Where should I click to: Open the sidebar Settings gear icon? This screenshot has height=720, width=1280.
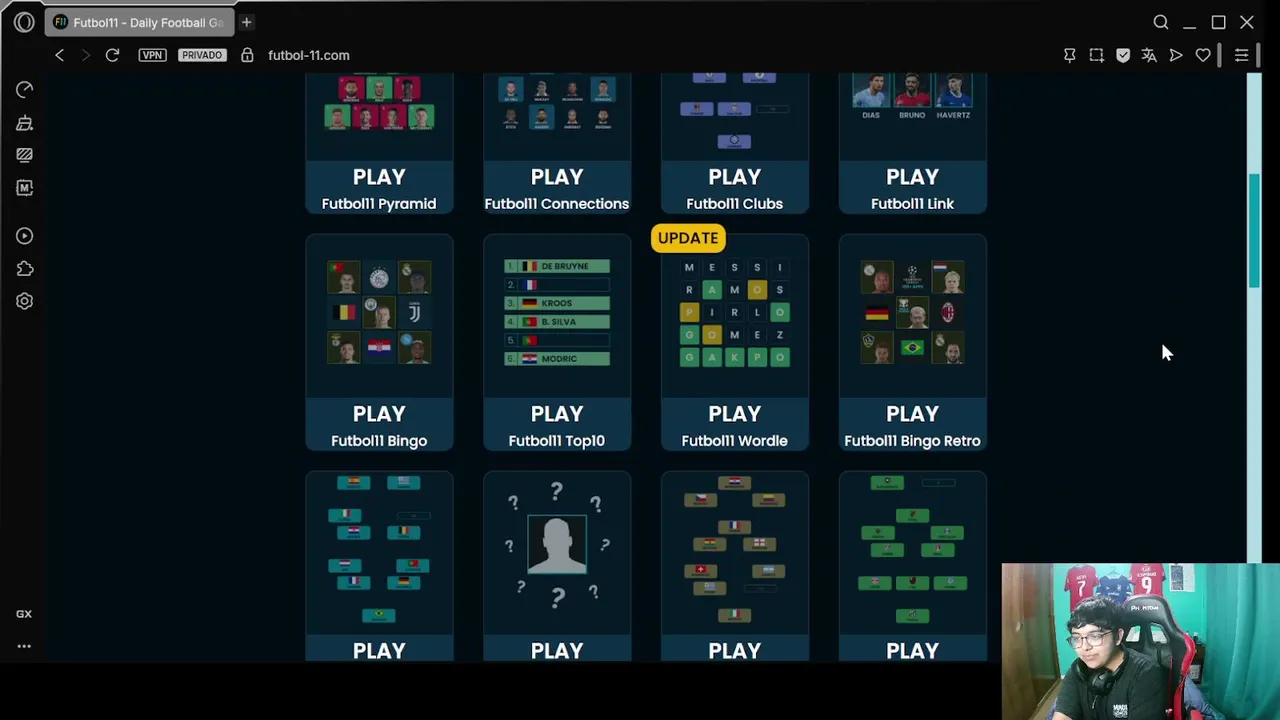pos(25,301)
